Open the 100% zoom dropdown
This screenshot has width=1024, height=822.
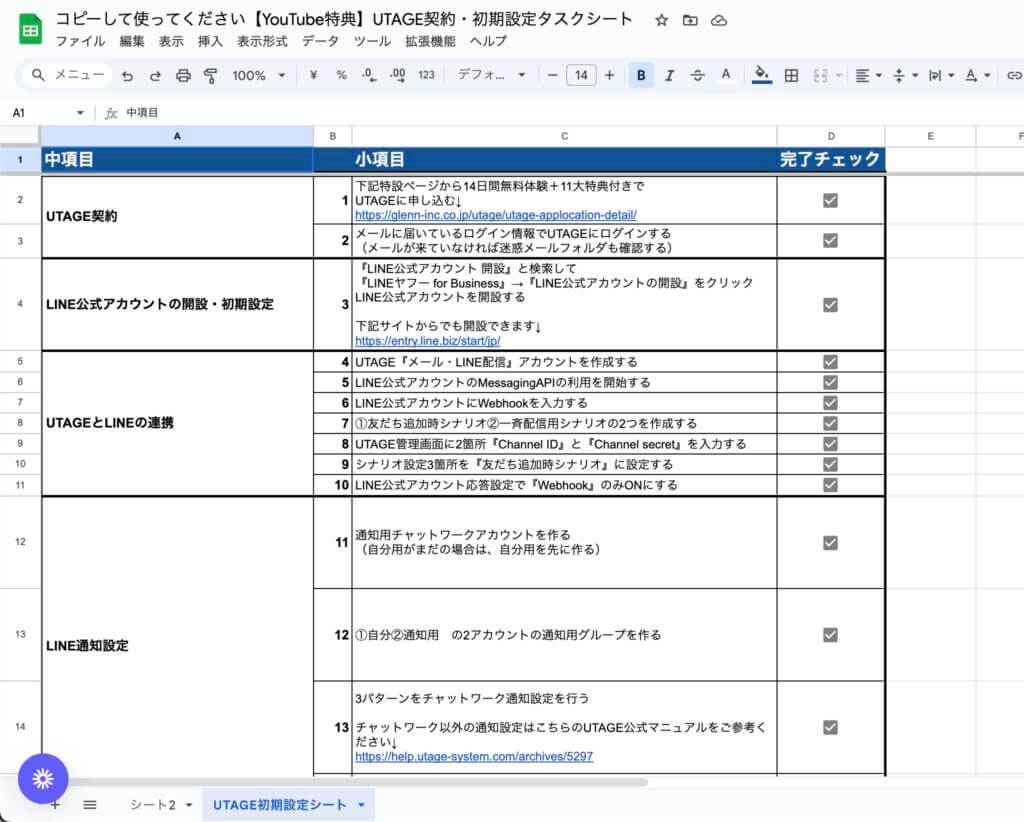click(258, 75)
